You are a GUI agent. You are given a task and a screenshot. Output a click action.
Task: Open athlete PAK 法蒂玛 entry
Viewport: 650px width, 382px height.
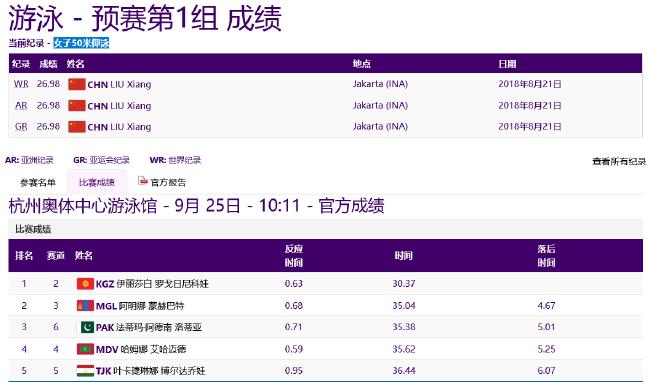coord(149,327)
